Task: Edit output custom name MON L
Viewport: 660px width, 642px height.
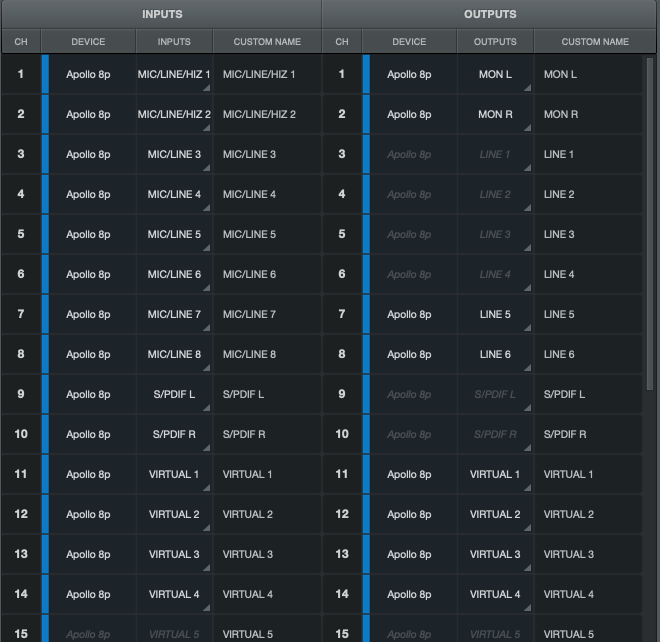Action: point(588,75)
